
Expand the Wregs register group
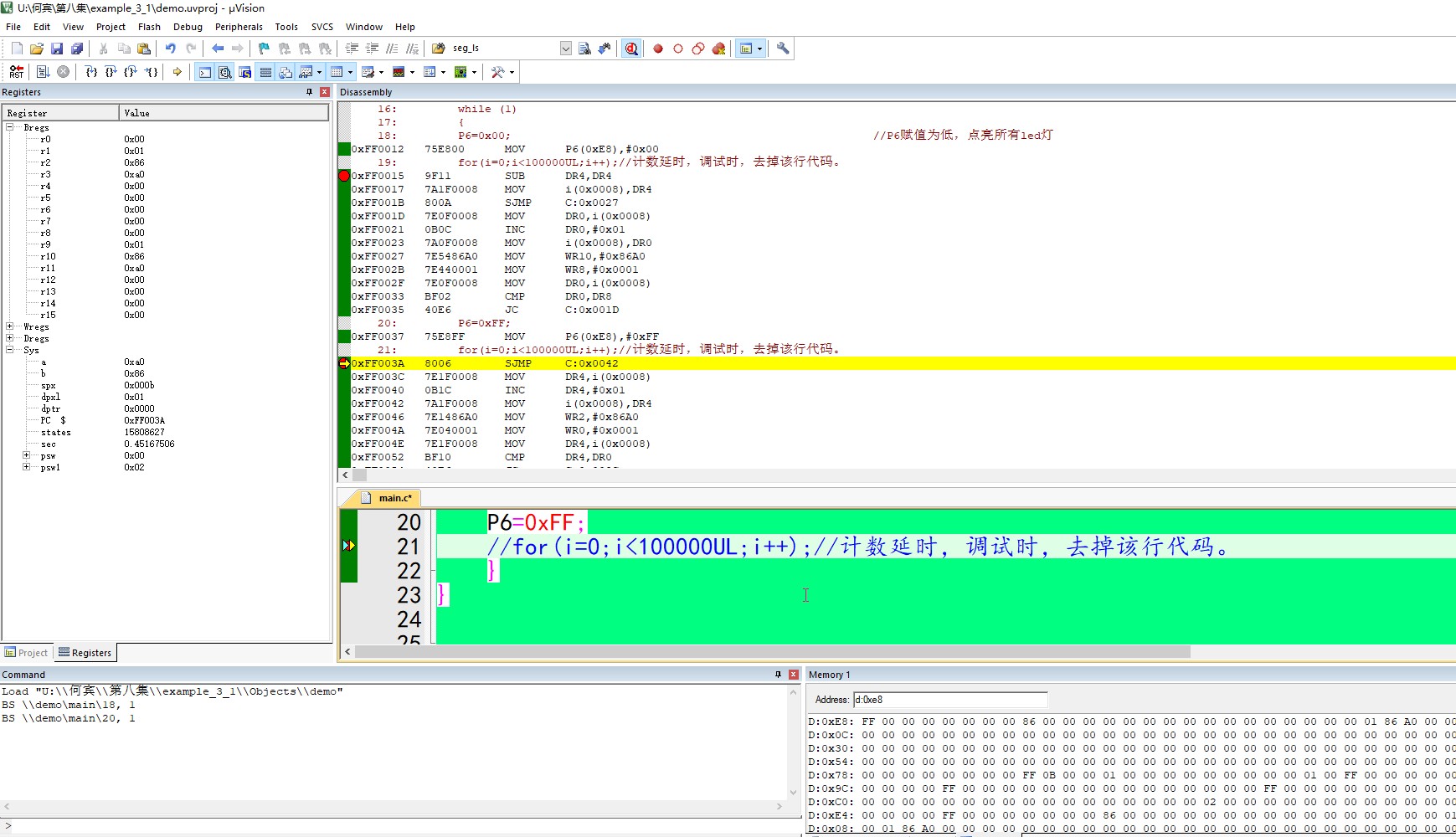(x=10, y=326)
